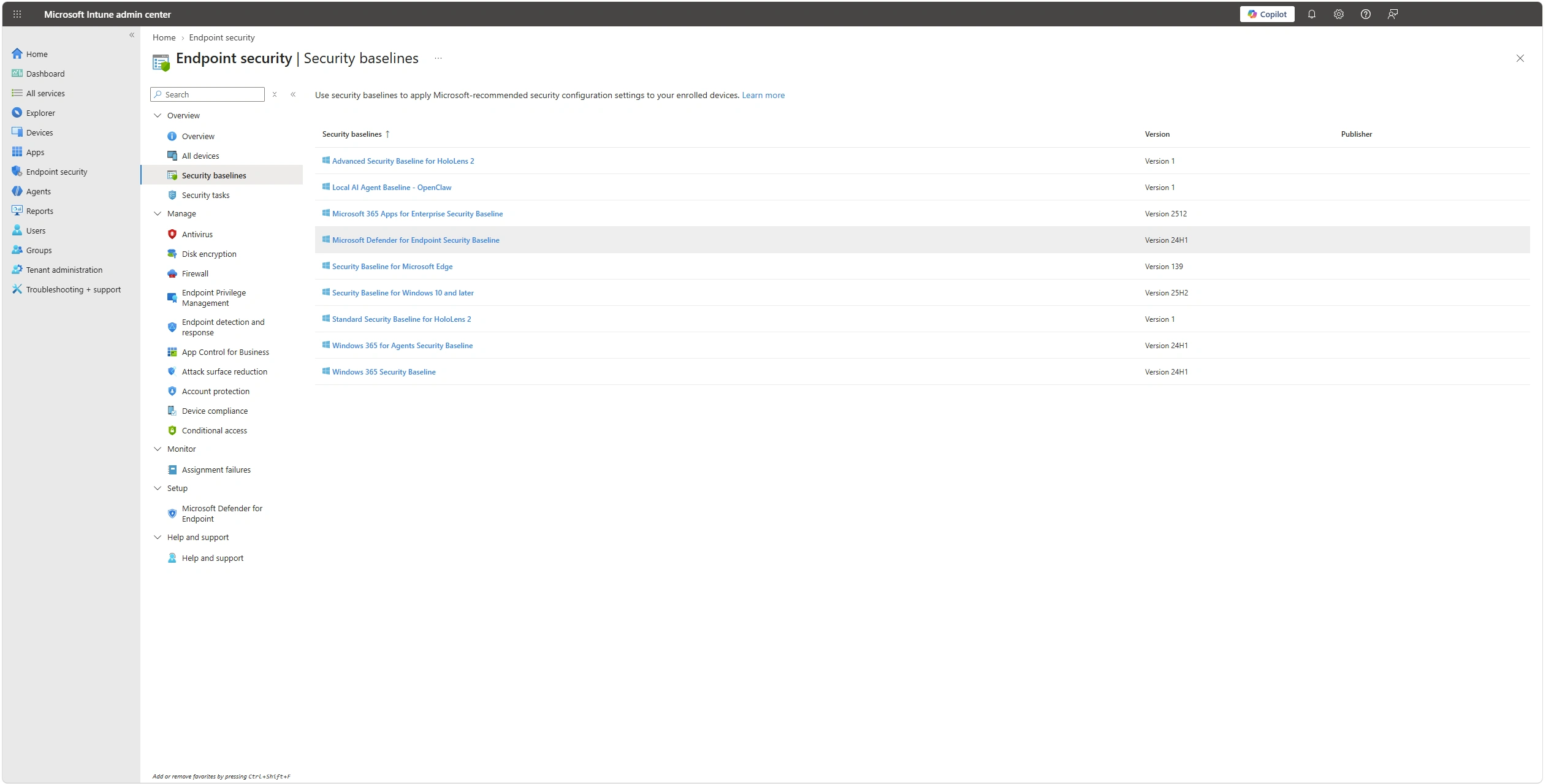
Task: Open Local AI Agent Baseline - OpenClaw
Action: (x=392, y=187)
